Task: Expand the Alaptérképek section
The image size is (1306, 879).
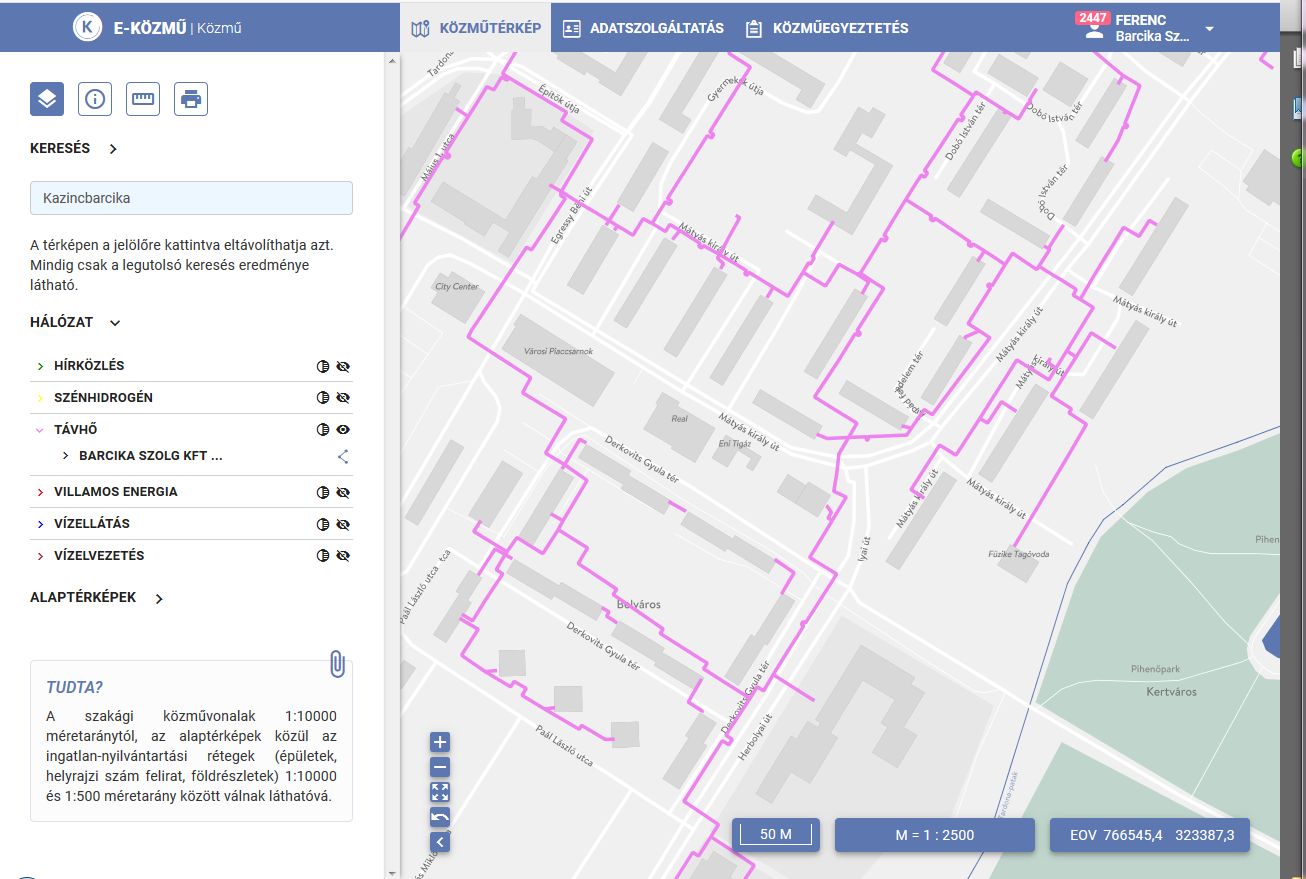Action: [x=159, y=598]
